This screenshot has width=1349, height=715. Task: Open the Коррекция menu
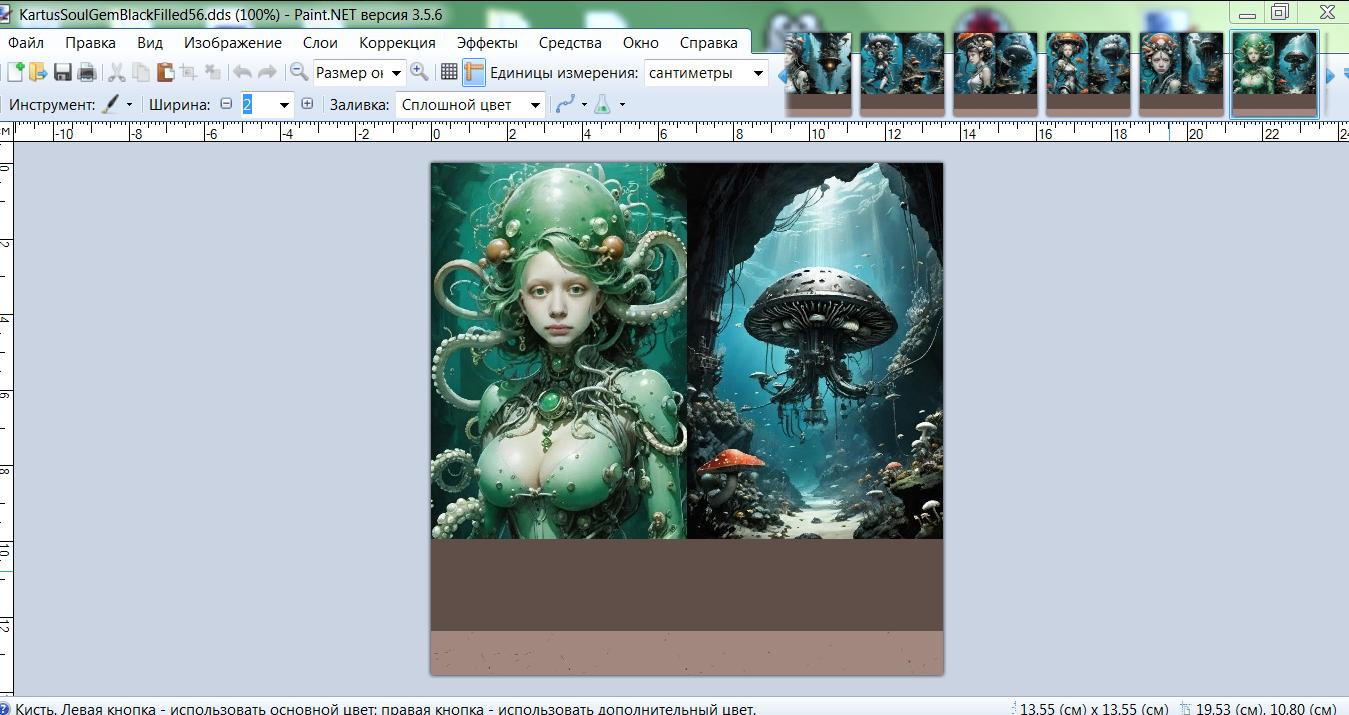(x=397, y=43)
